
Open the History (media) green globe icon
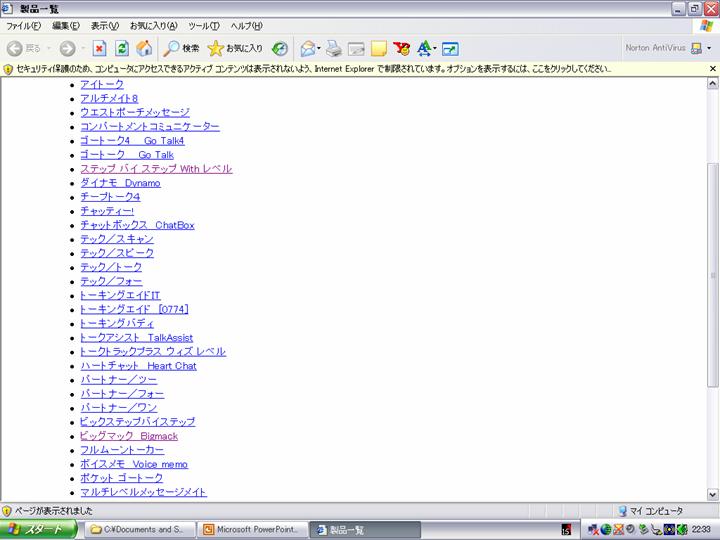pyautogui.click(x=280, y=48)
